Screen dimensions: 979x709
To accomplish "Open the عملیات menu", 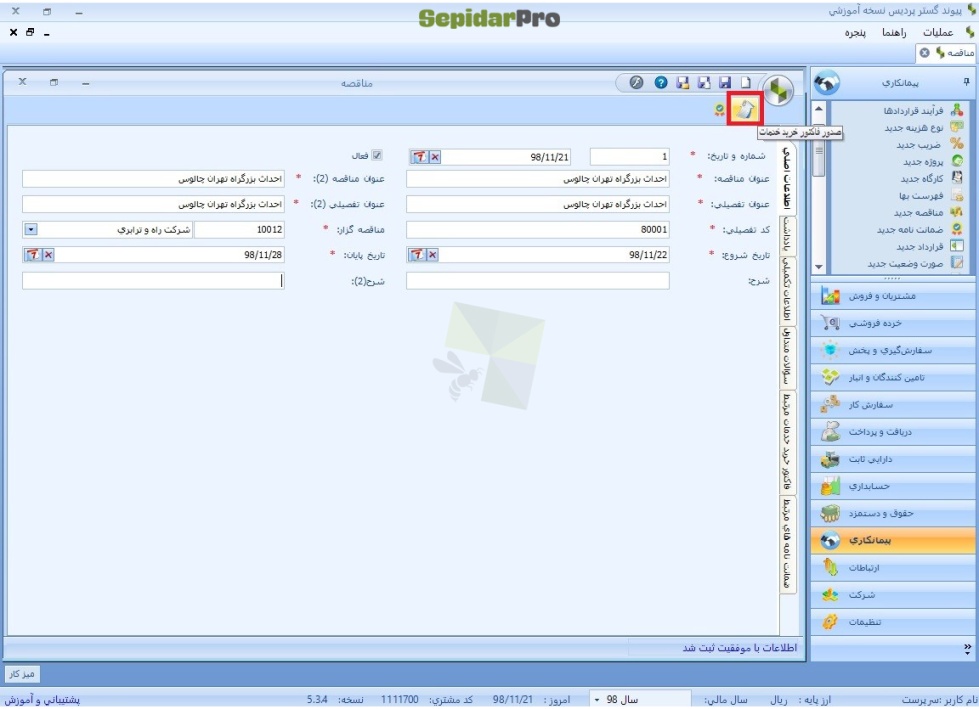I will pos(938,32).
